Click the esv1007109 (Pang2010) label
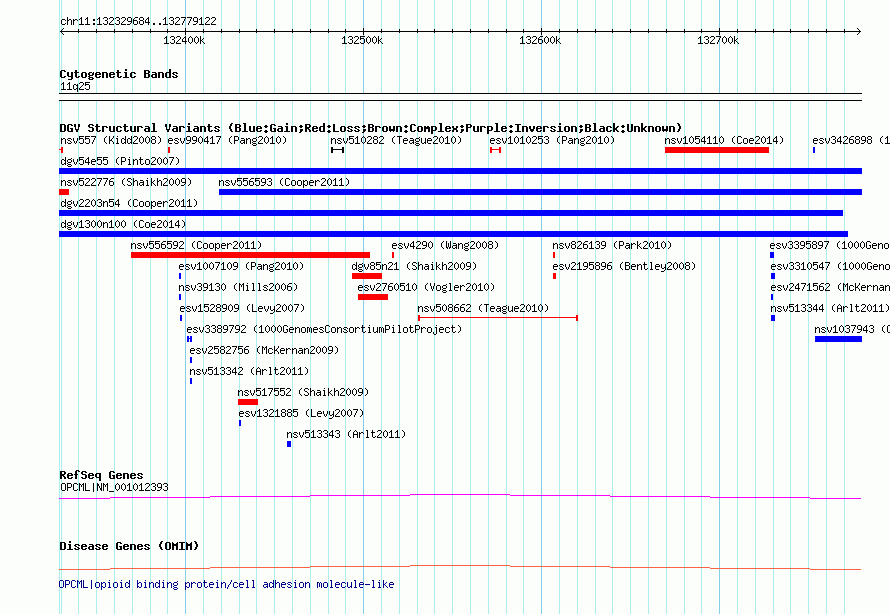This screenshot has width=890, height=614. coord(241,266)
